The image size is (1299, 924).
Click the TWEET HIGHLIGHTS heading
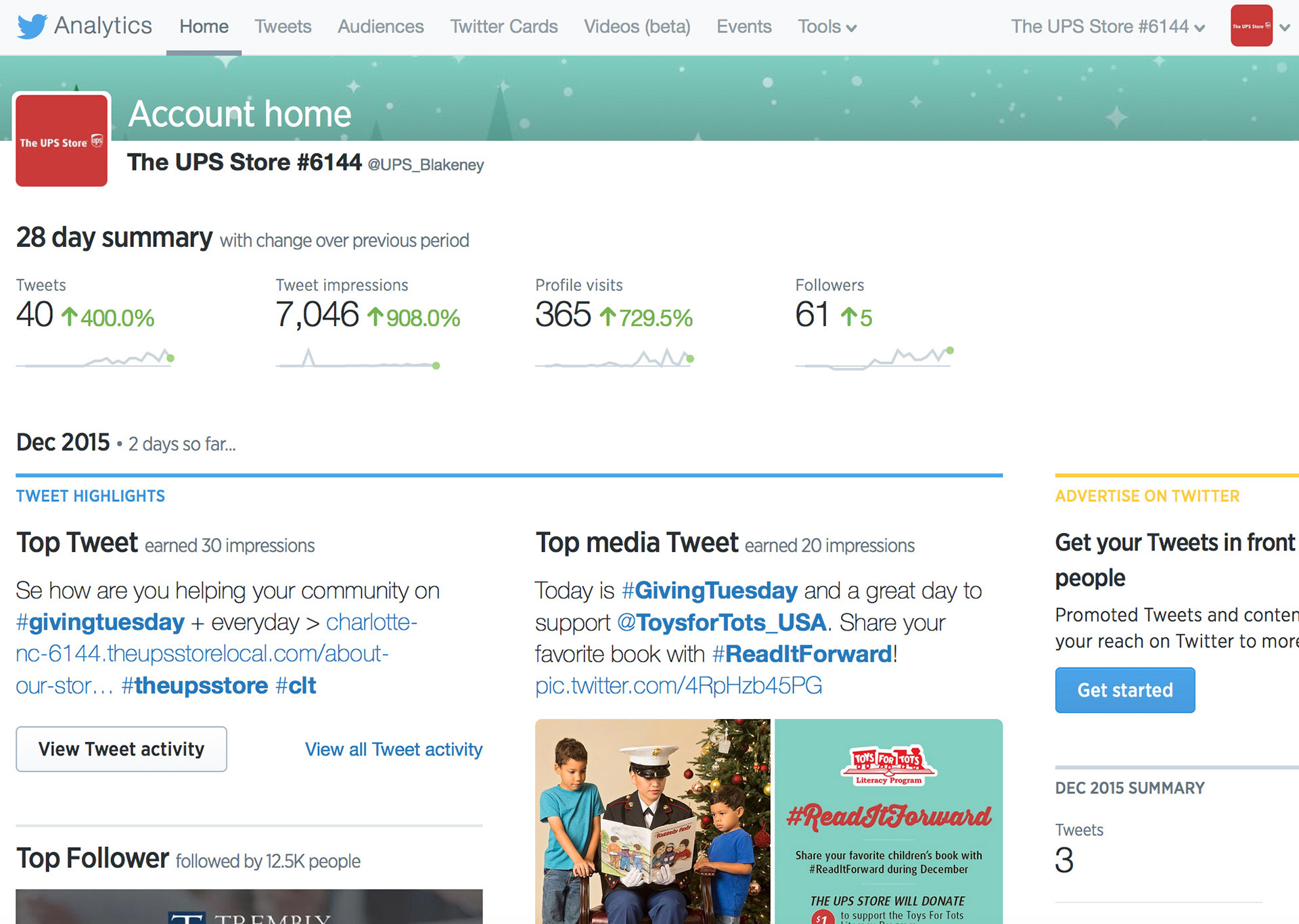[x=90, y=496]
